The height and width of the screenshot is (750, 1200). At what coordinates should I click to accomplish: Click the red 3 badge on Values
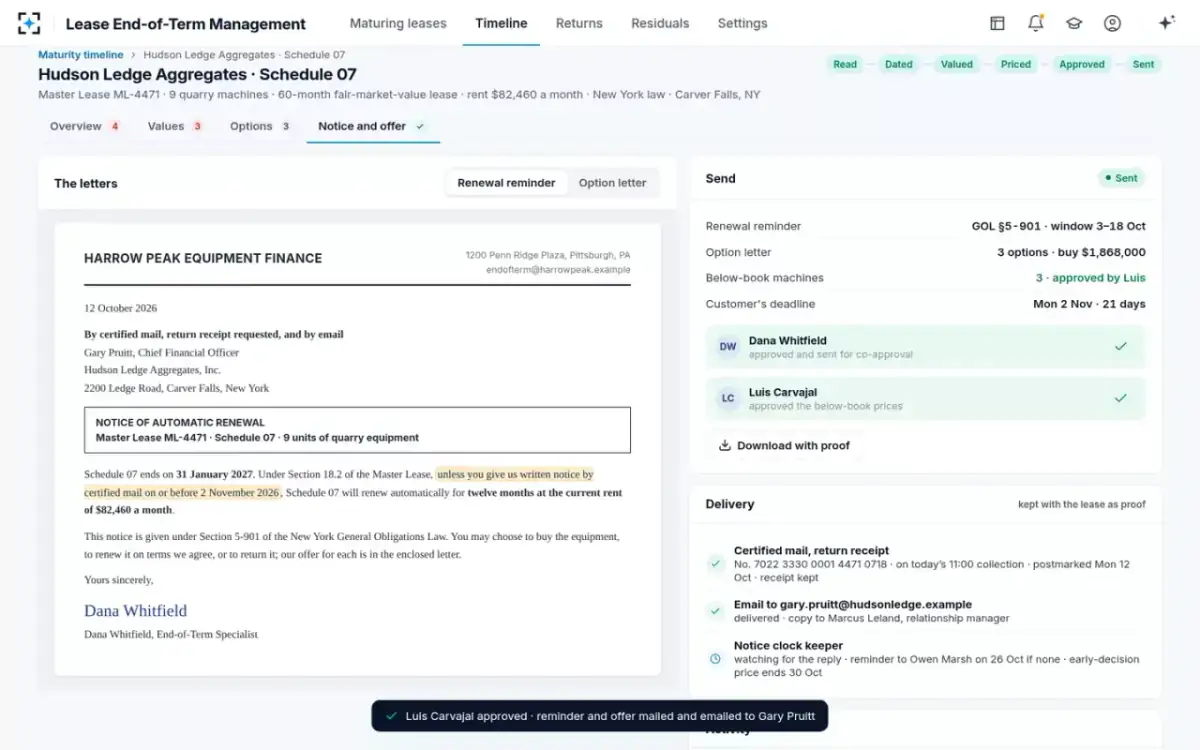point(197,126)
